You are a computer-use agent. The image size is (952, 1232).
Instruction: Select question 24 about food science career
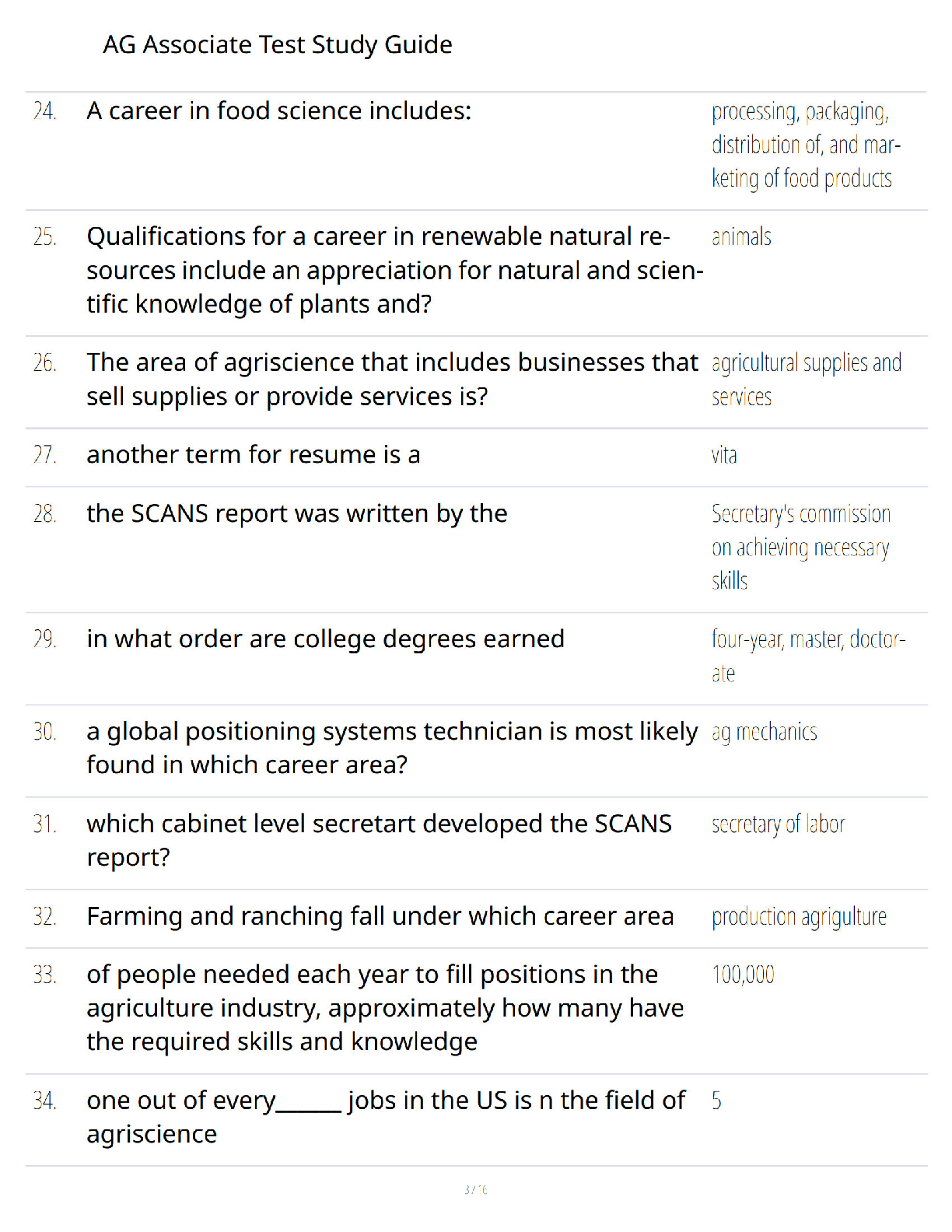click(278, 111)
